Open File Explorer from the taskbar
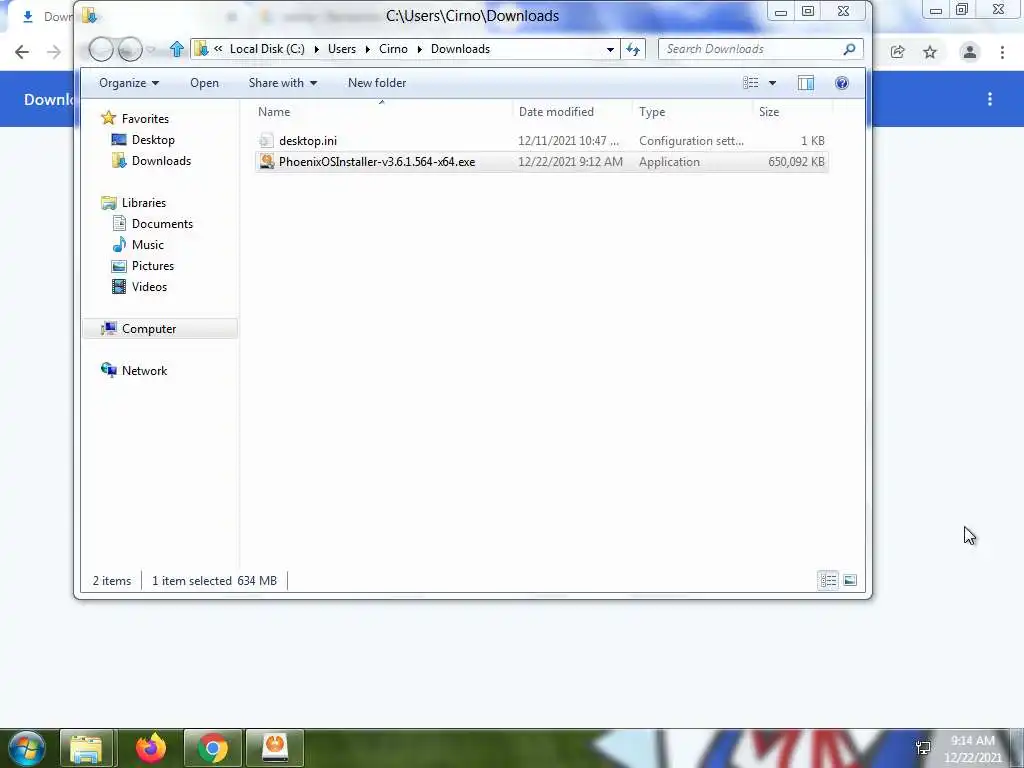 [86, 748]
